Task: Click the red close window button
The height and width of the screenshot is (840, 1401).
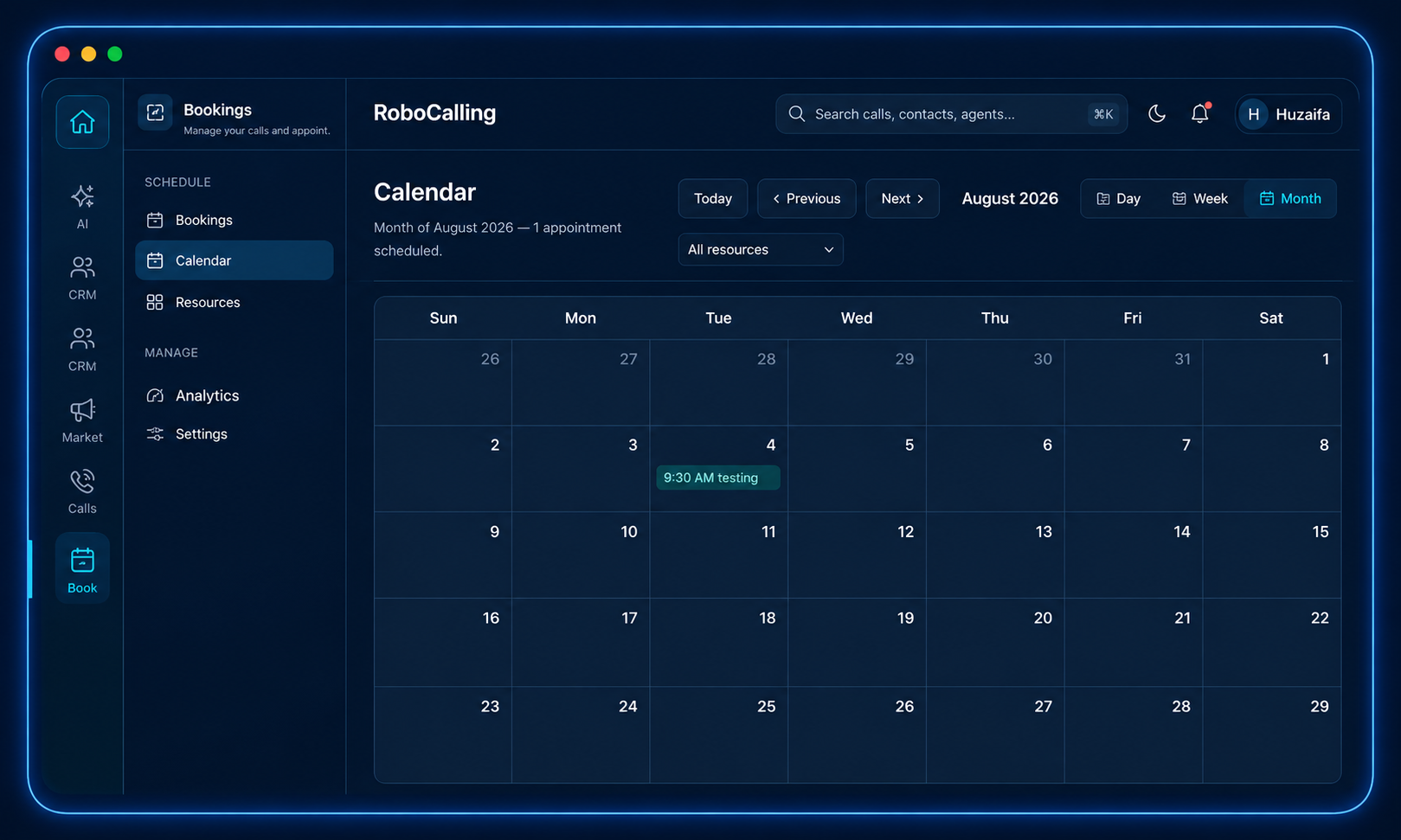Action: point(62,54)
